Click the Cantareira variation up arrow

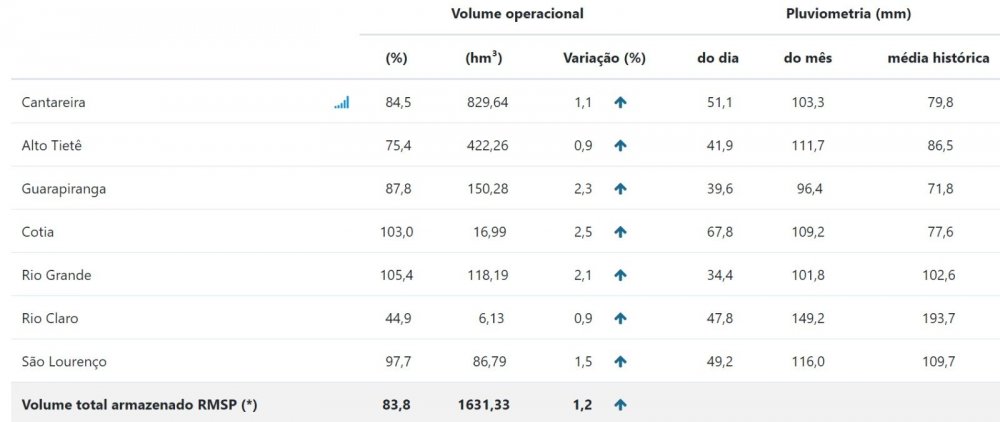(621, 103)
